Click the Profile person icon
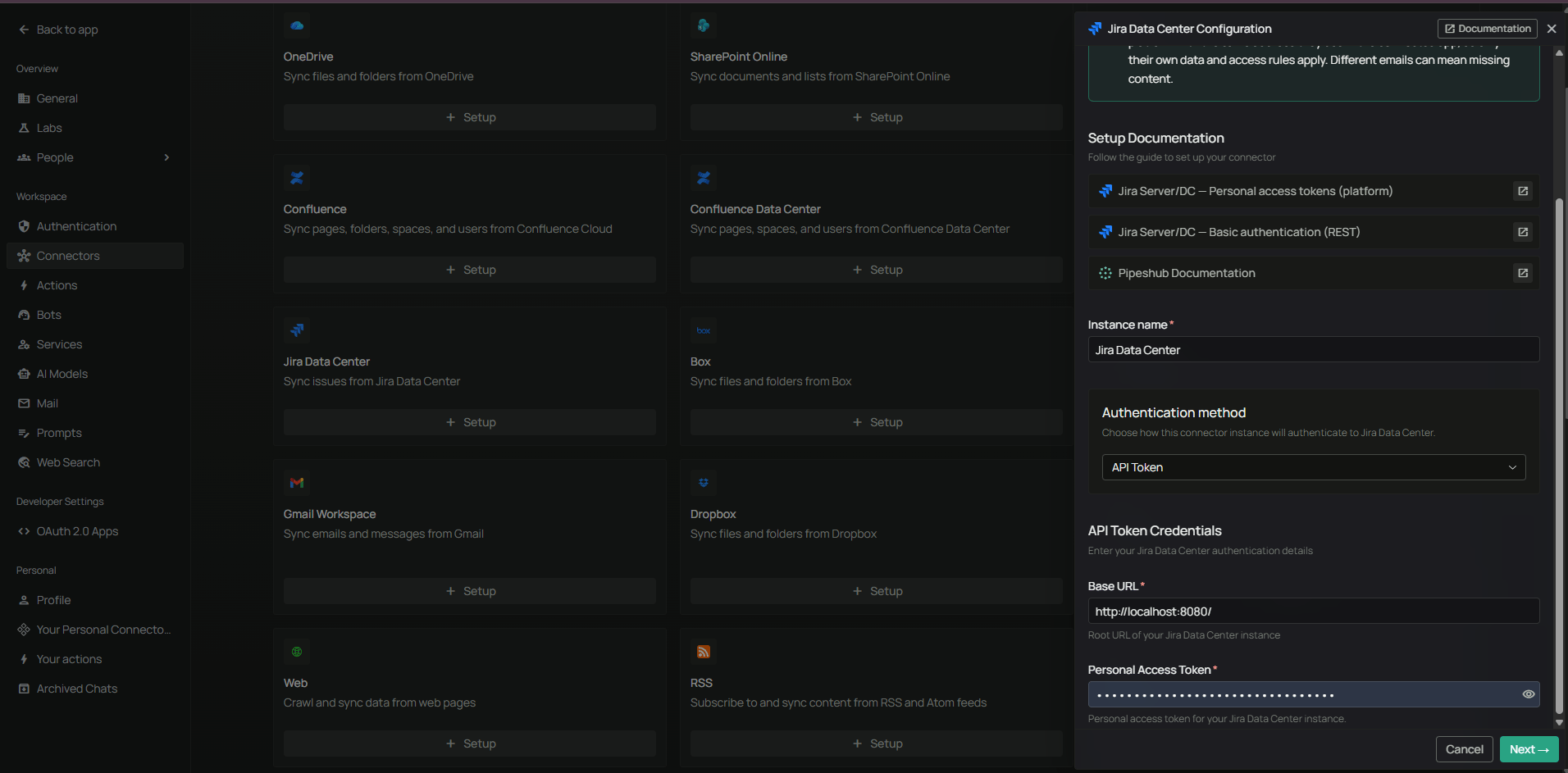Screen dimensions: 1568x773 (x=24, y=600)
